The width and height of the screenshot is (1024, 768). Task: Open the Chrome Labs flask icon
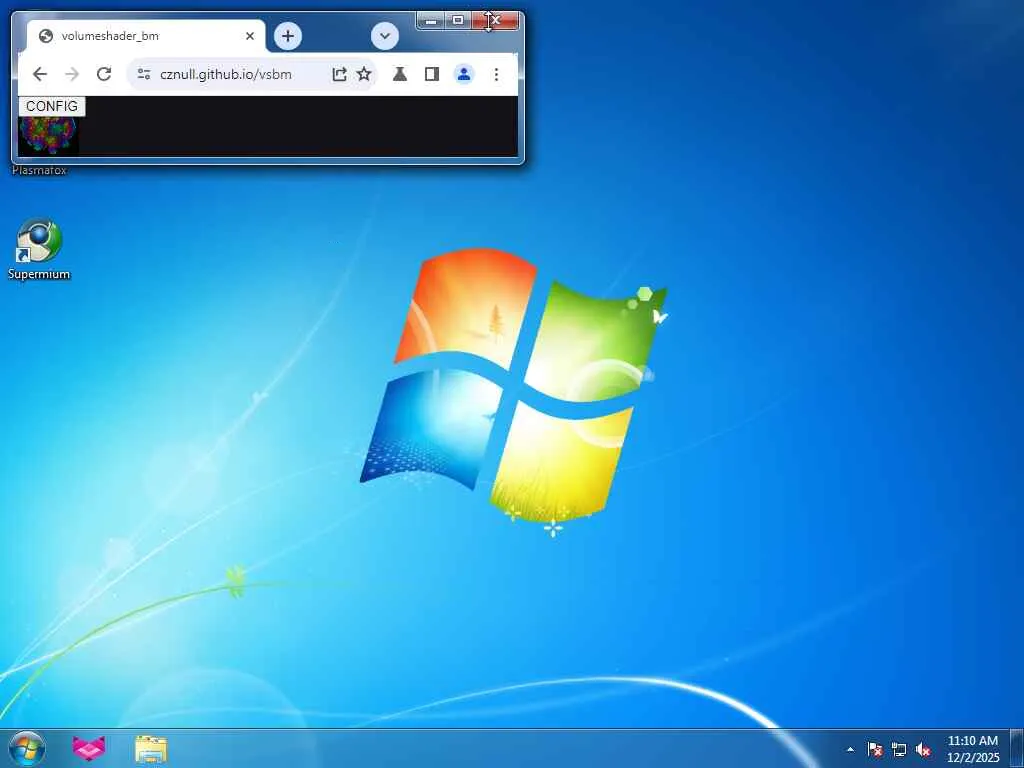[400, 74]
